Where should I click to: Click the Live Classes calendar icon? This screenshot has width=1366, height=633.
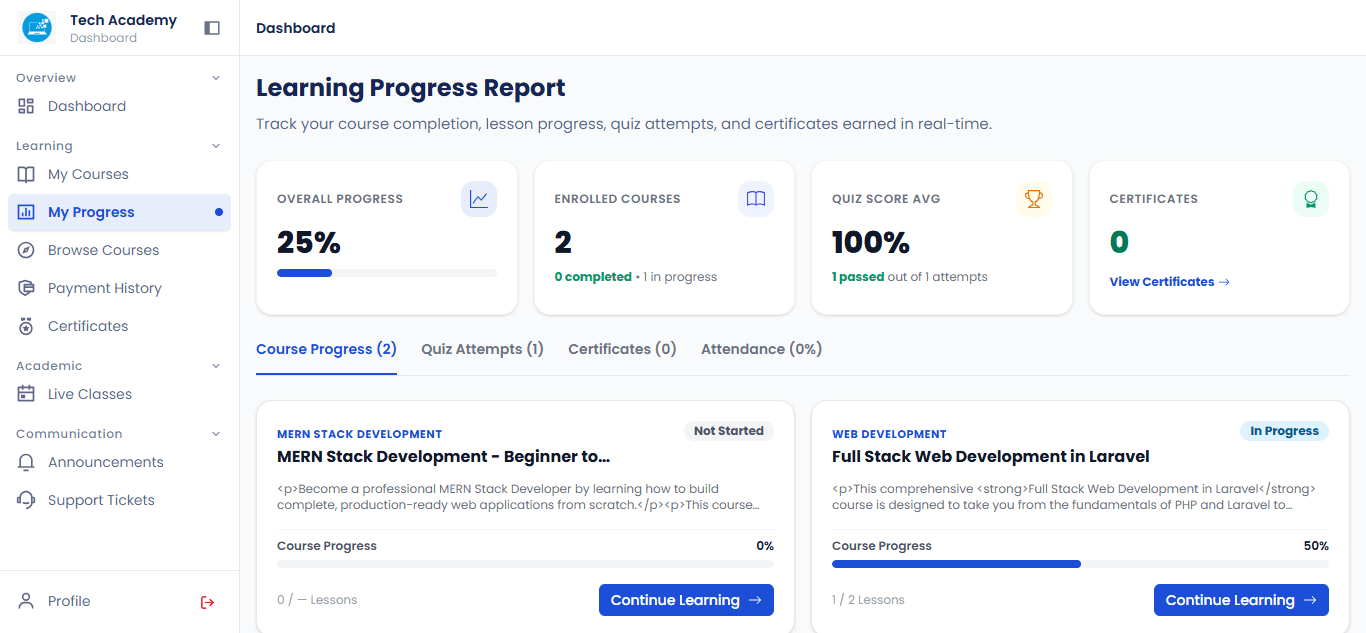click(27, 394)
